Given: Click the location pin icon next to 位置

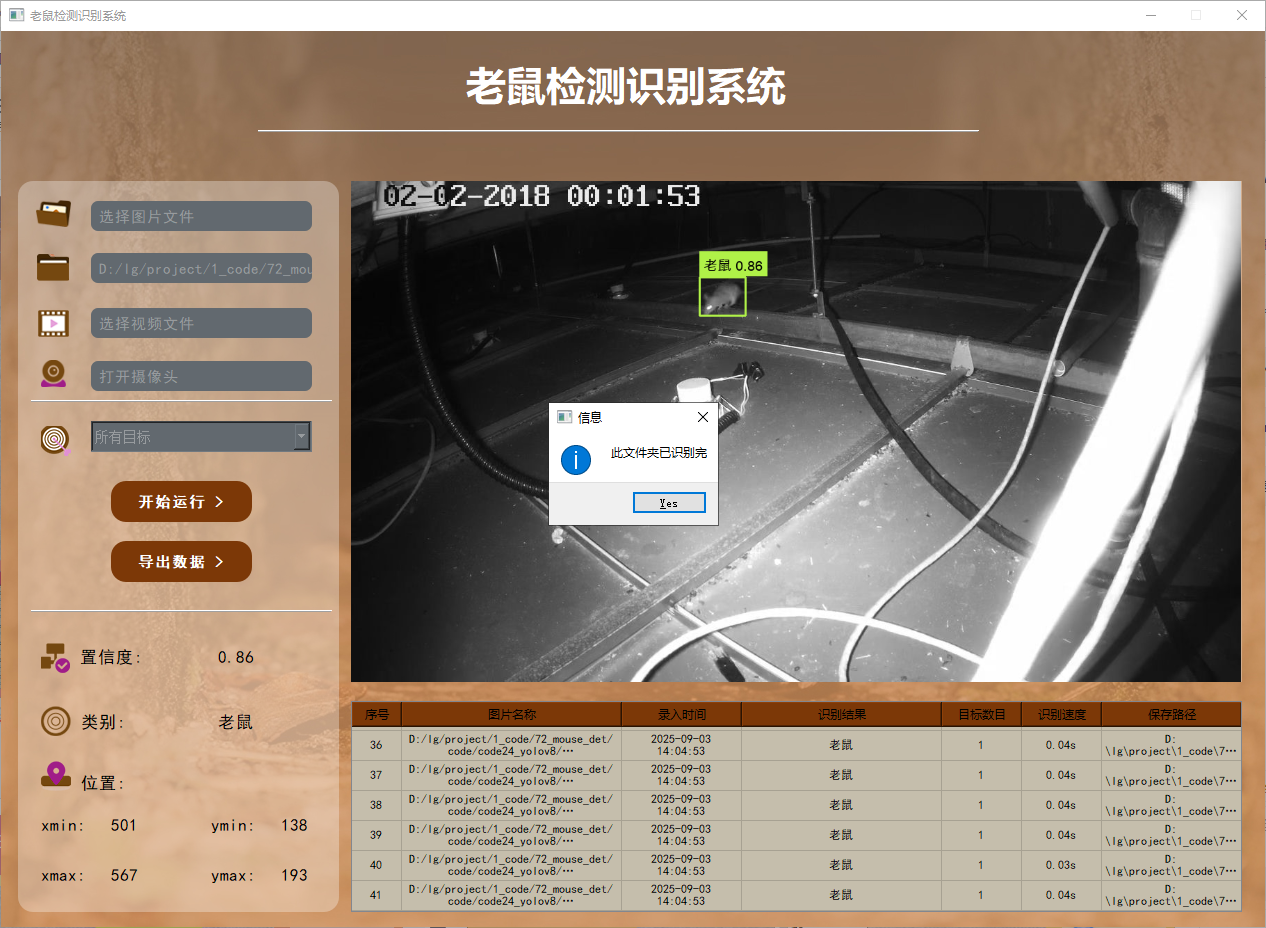Looking at the screenshot, I should click(x=55, y=775).
